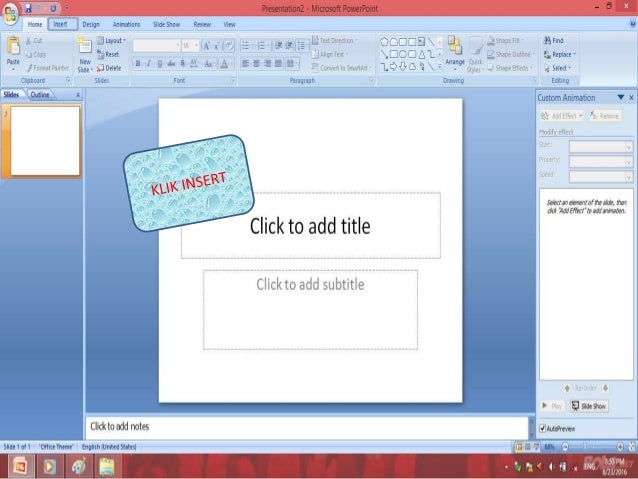638x479 pixels.
Task: Open character spacing options
Action: [x=194, y=63]
